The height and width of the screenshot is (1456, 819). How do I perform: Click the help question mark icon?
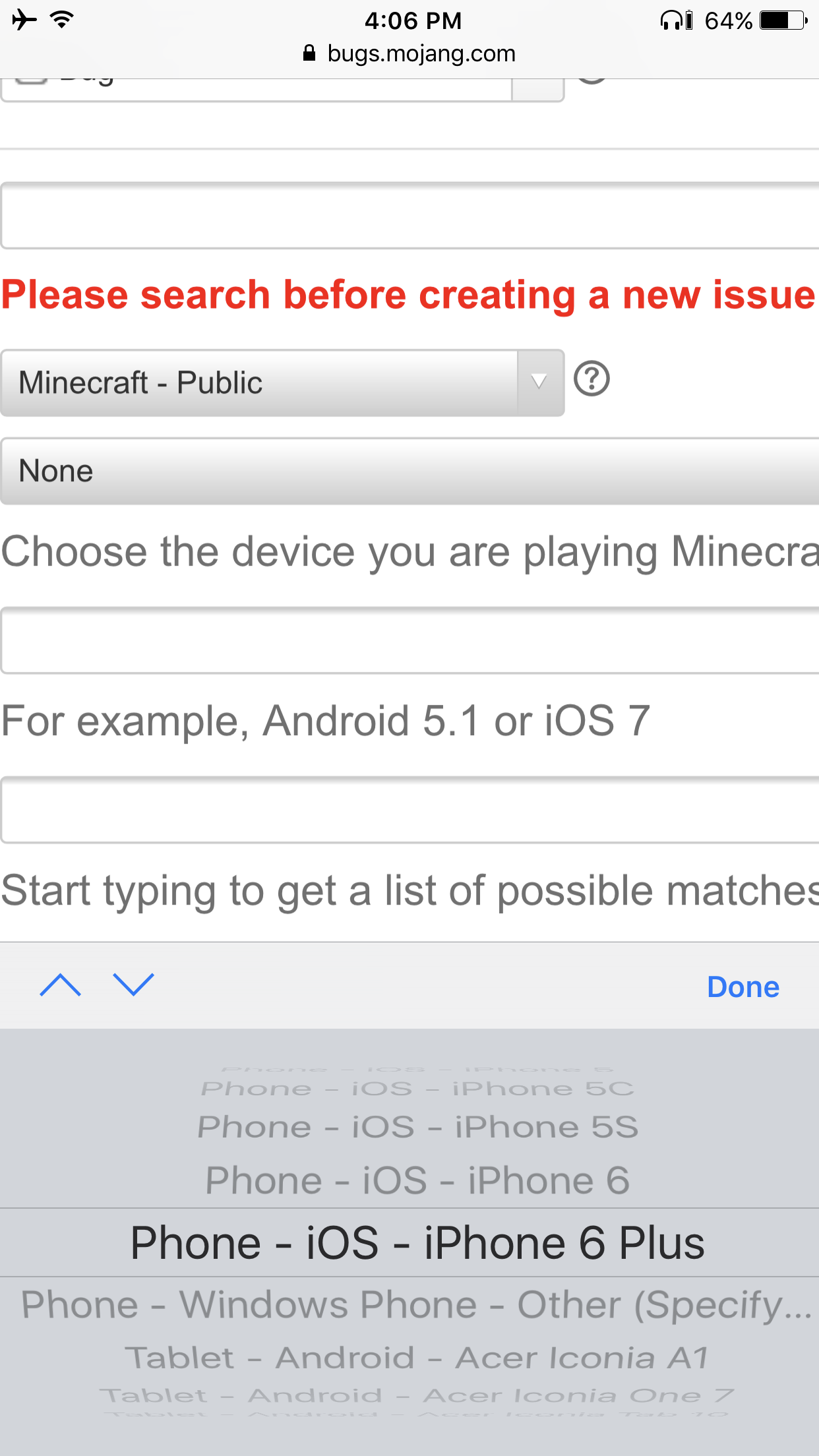(591, 379)
